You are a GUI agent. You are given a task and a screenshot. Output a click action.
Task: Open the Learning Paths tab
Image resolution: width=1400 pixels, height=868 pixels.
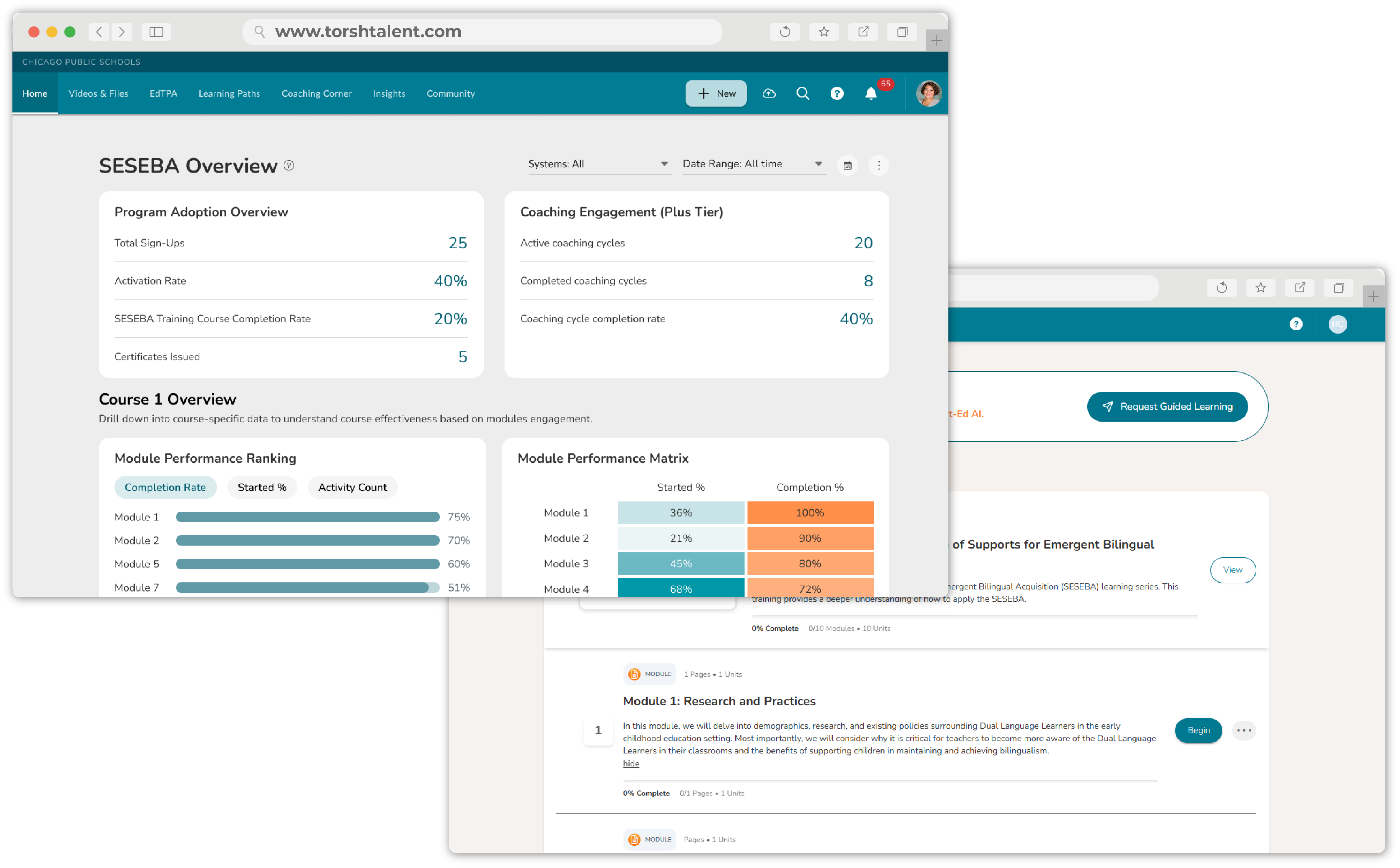tap(229, 94)
